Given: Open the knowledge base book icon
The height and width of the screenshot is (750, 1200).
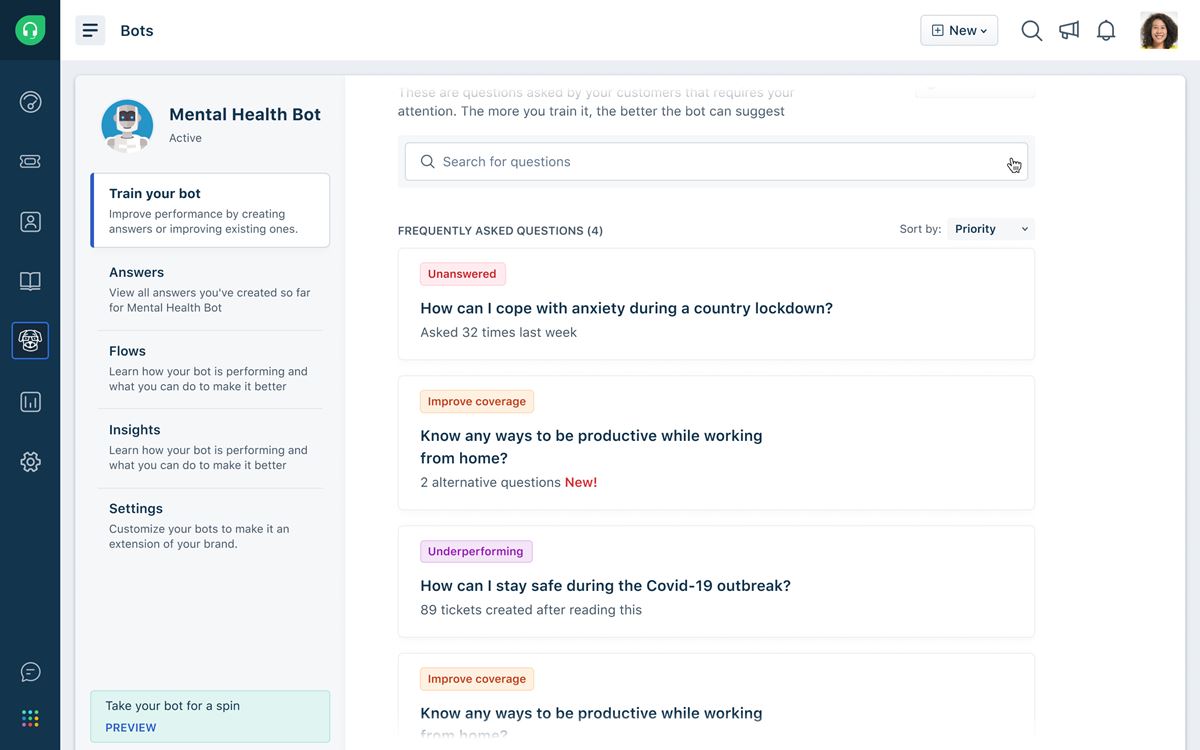Looking at the screenshot, I should click(x=30, y=282).
